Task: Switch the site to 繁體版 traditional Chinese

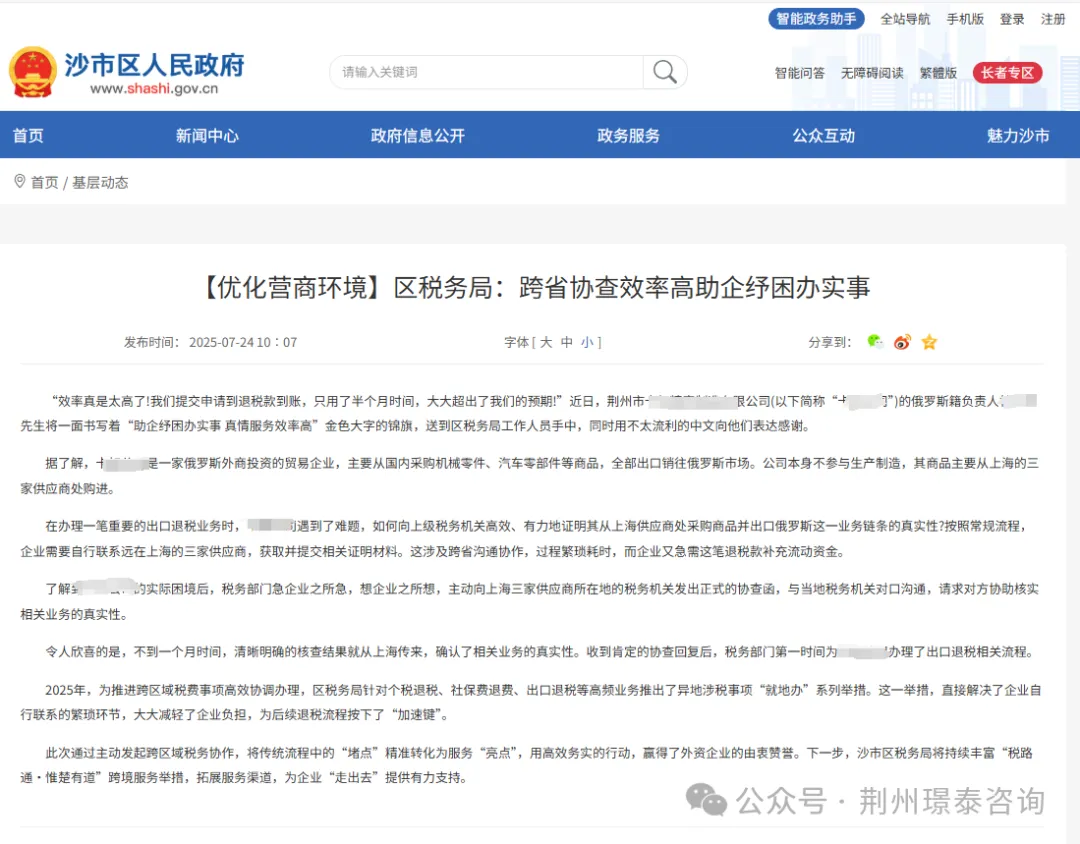Action: 937,72
